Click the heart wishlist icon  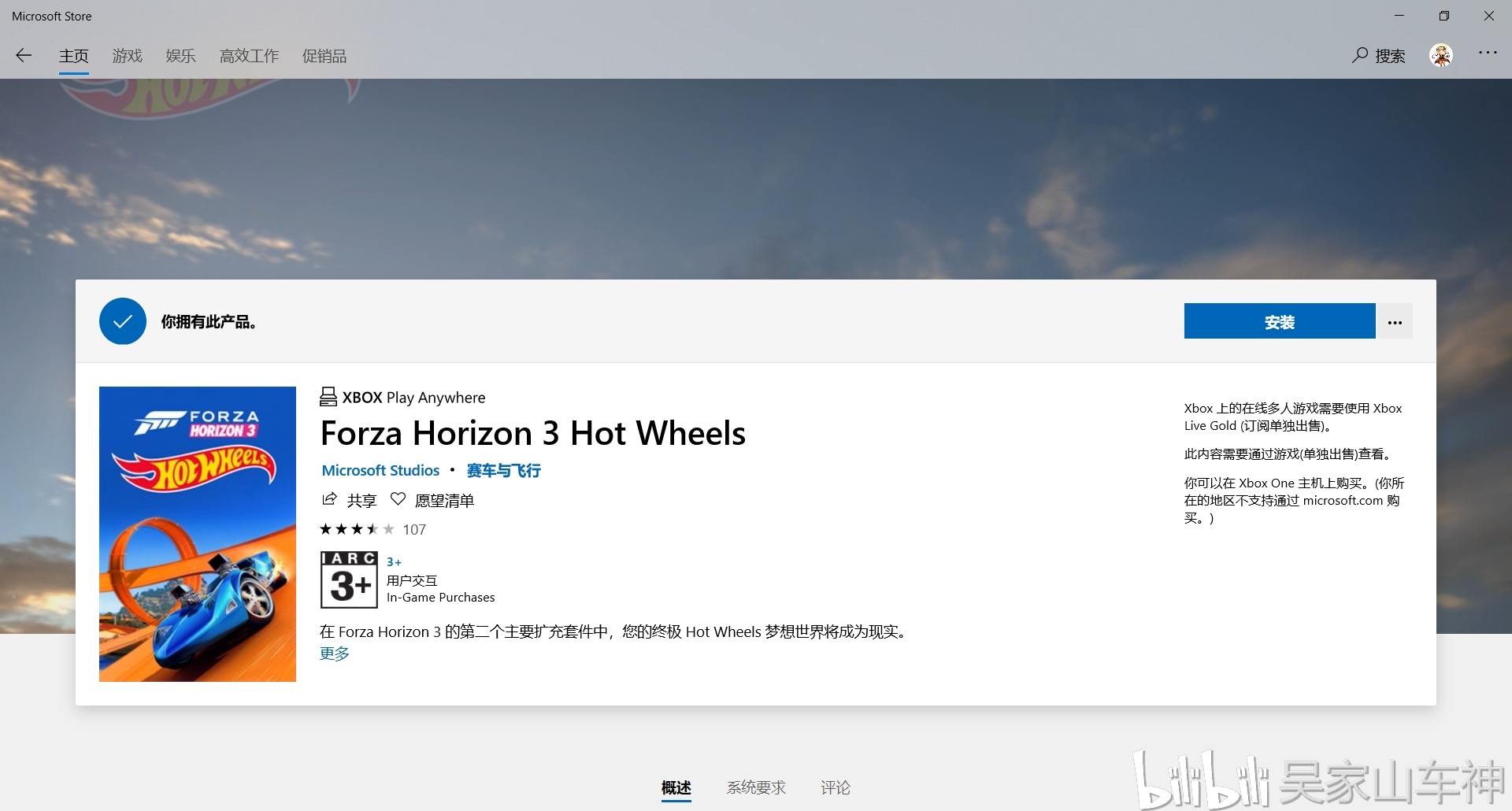tap(398, 499)
